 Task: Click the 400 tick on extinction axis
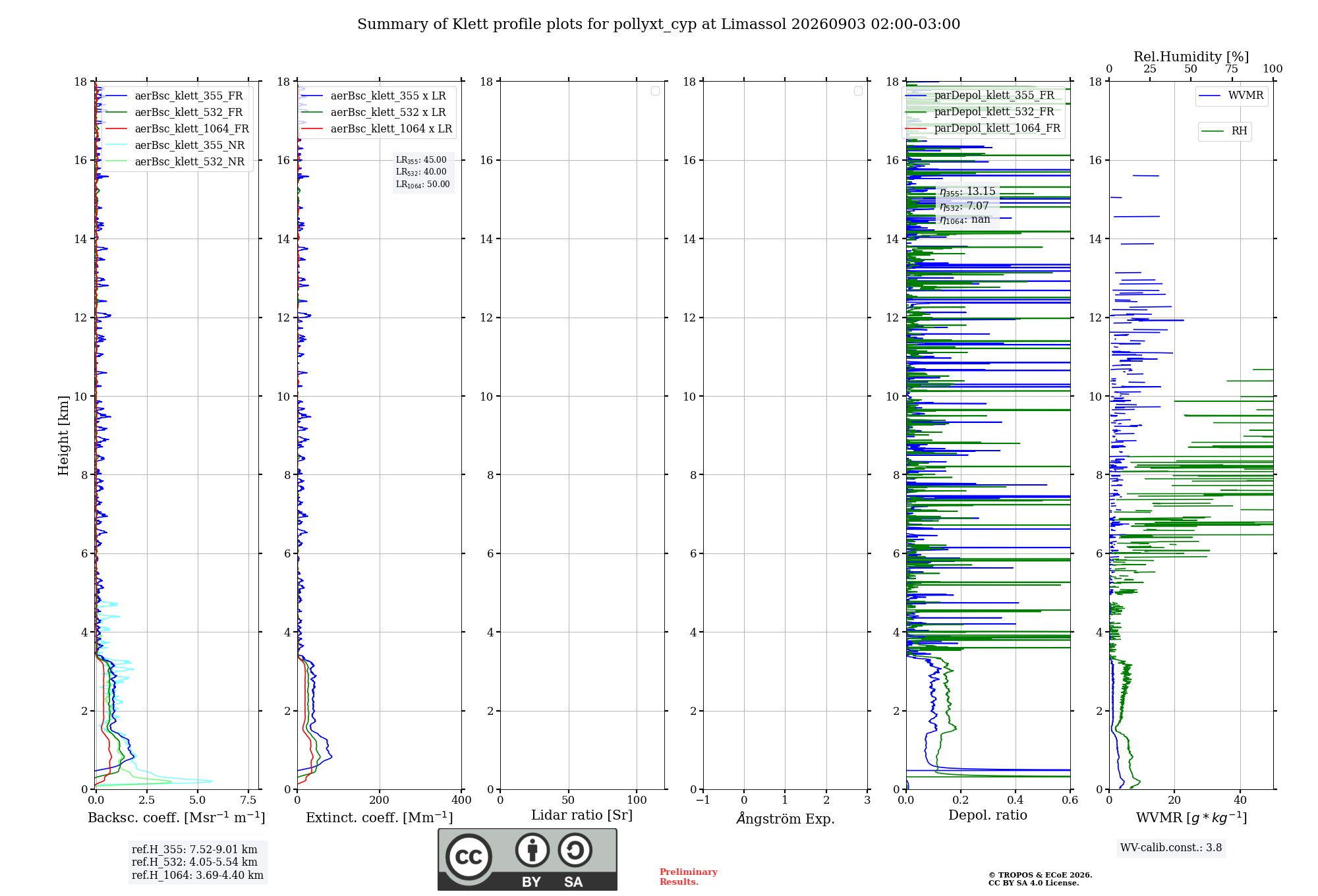point(461,800)
